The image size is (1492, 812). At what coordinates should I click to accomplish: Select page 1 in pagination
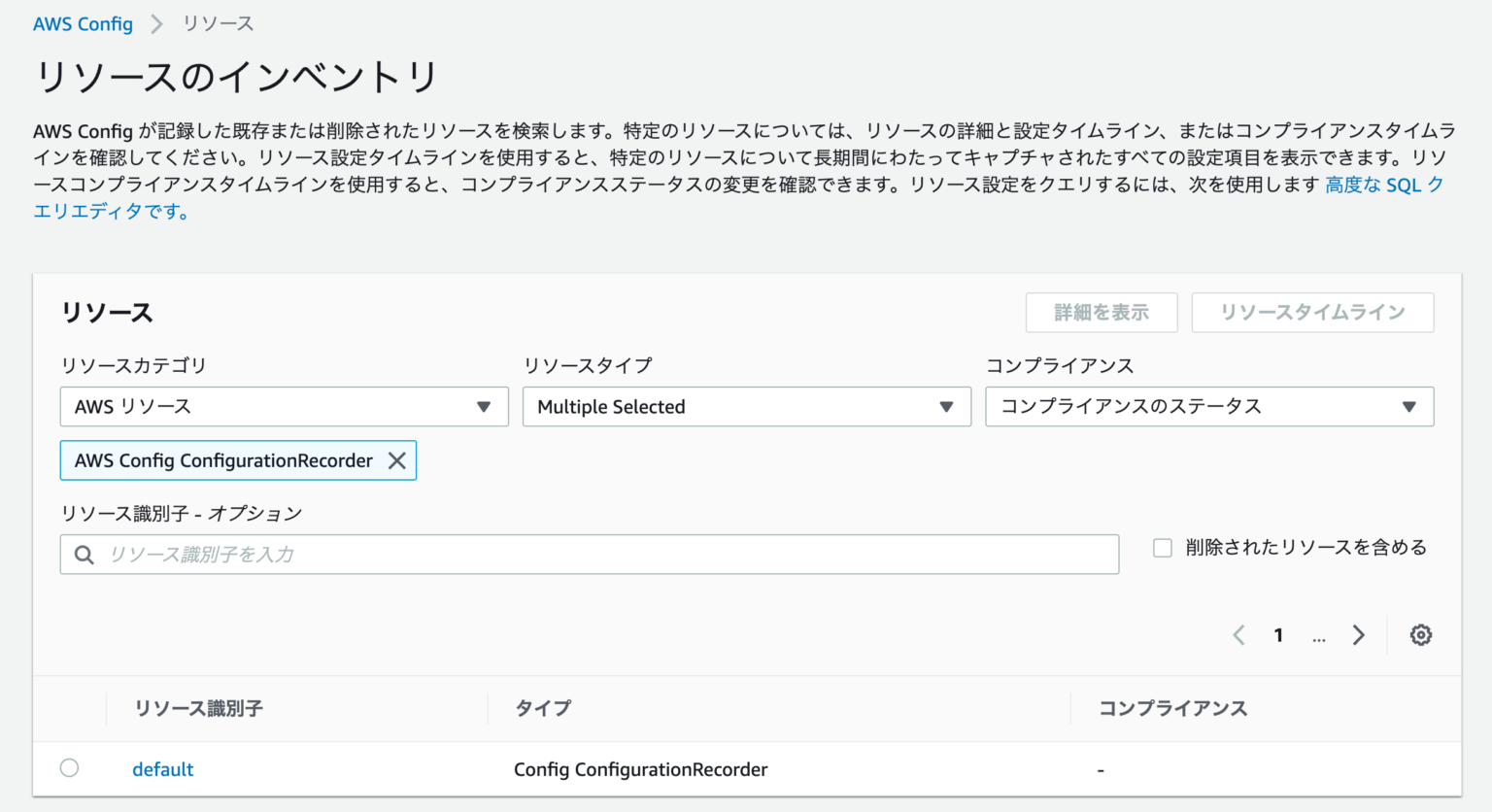tap(1278, 634)
